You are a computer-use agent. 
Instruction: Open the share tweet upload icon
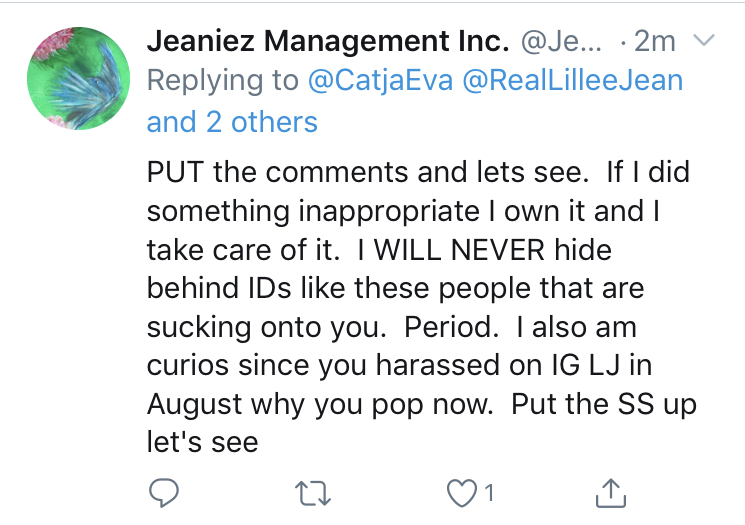click(611, 493)
